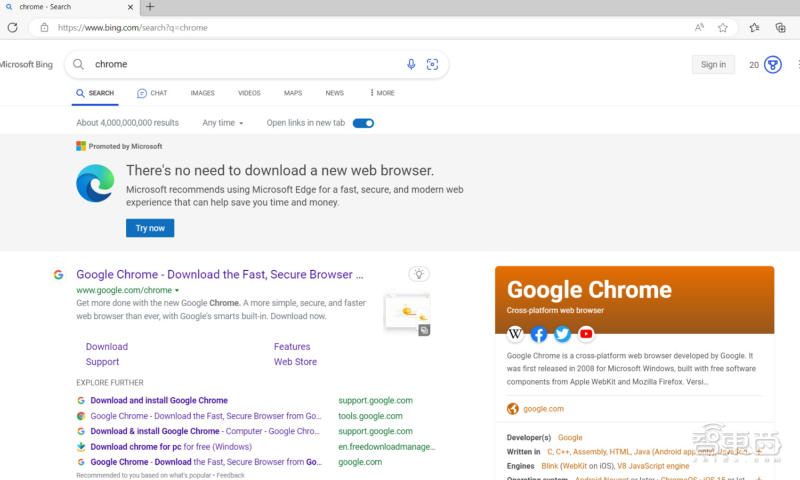View site information via the lock icon
This screenshot has width=800, height=480.
(44, 28)
